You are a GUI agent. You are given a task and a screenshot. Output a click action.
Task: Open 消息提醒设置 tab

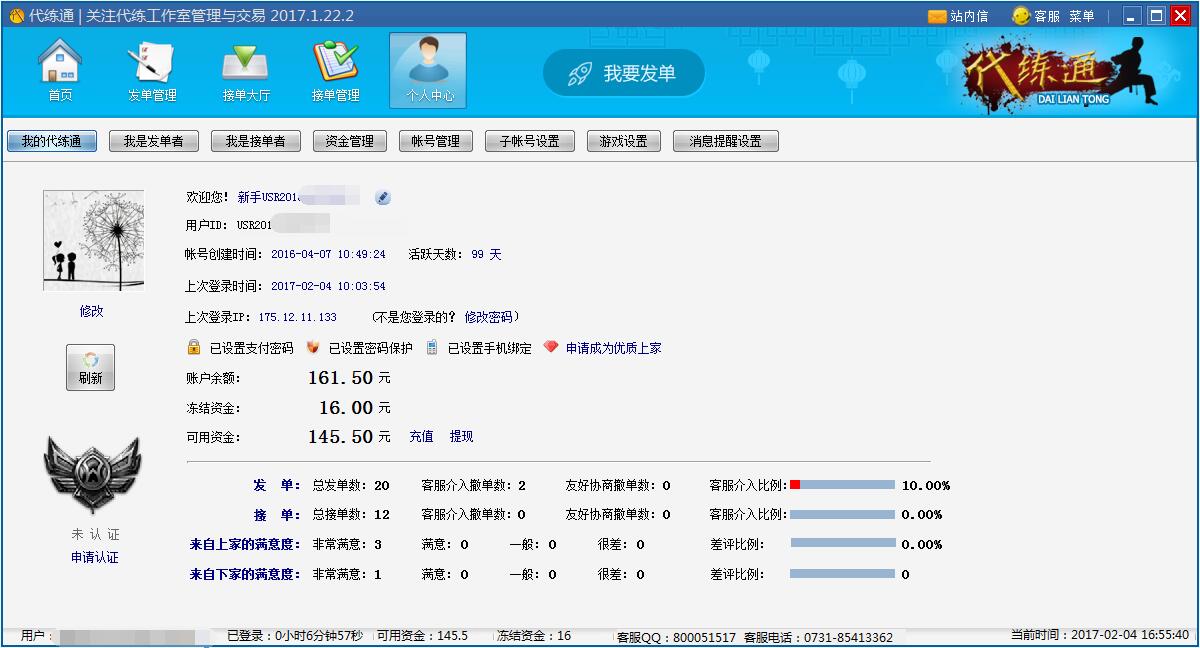(725, 142)
